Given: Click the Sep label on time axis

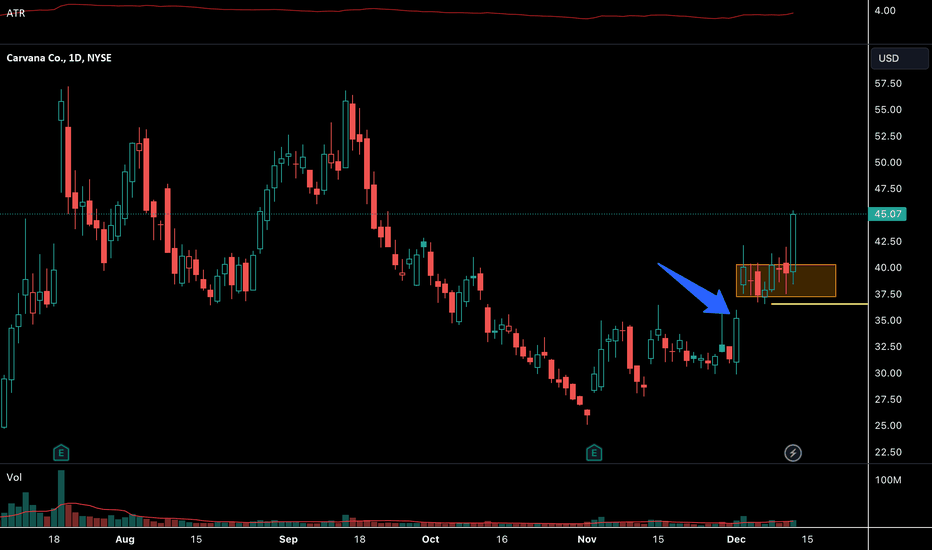Looking at the screenshot, I should pyautogui.click(x=288, y=539).
